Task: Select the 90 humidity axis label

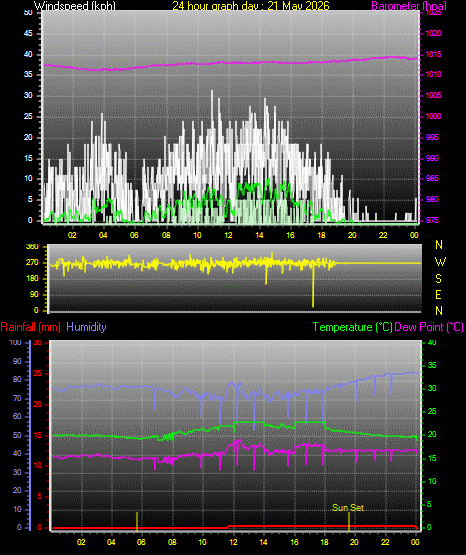Action: [x=17, y=361]
